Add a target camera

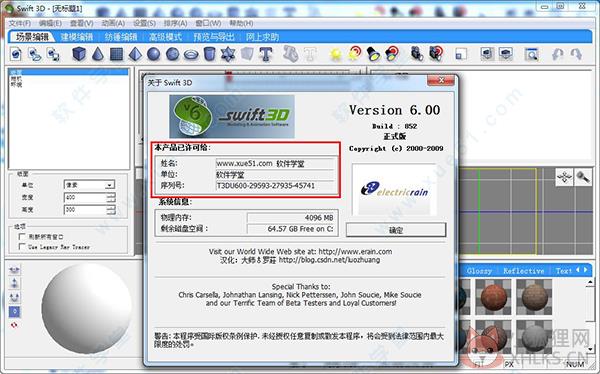coord(435,54)
